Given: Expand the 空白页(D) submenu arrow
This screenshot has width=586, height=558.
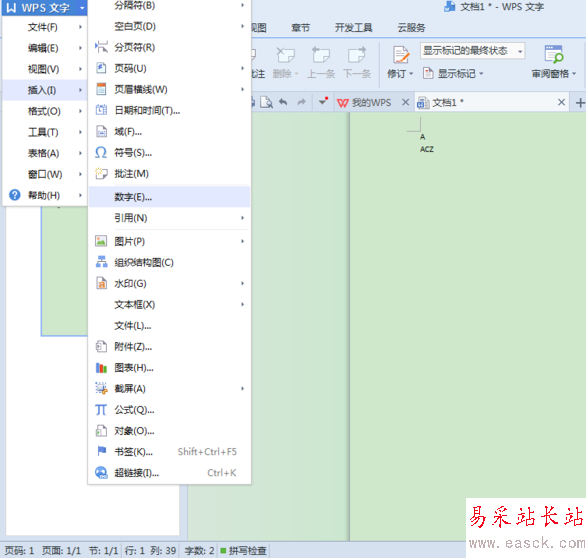Looking at the screenshot, I should (242, 26).
